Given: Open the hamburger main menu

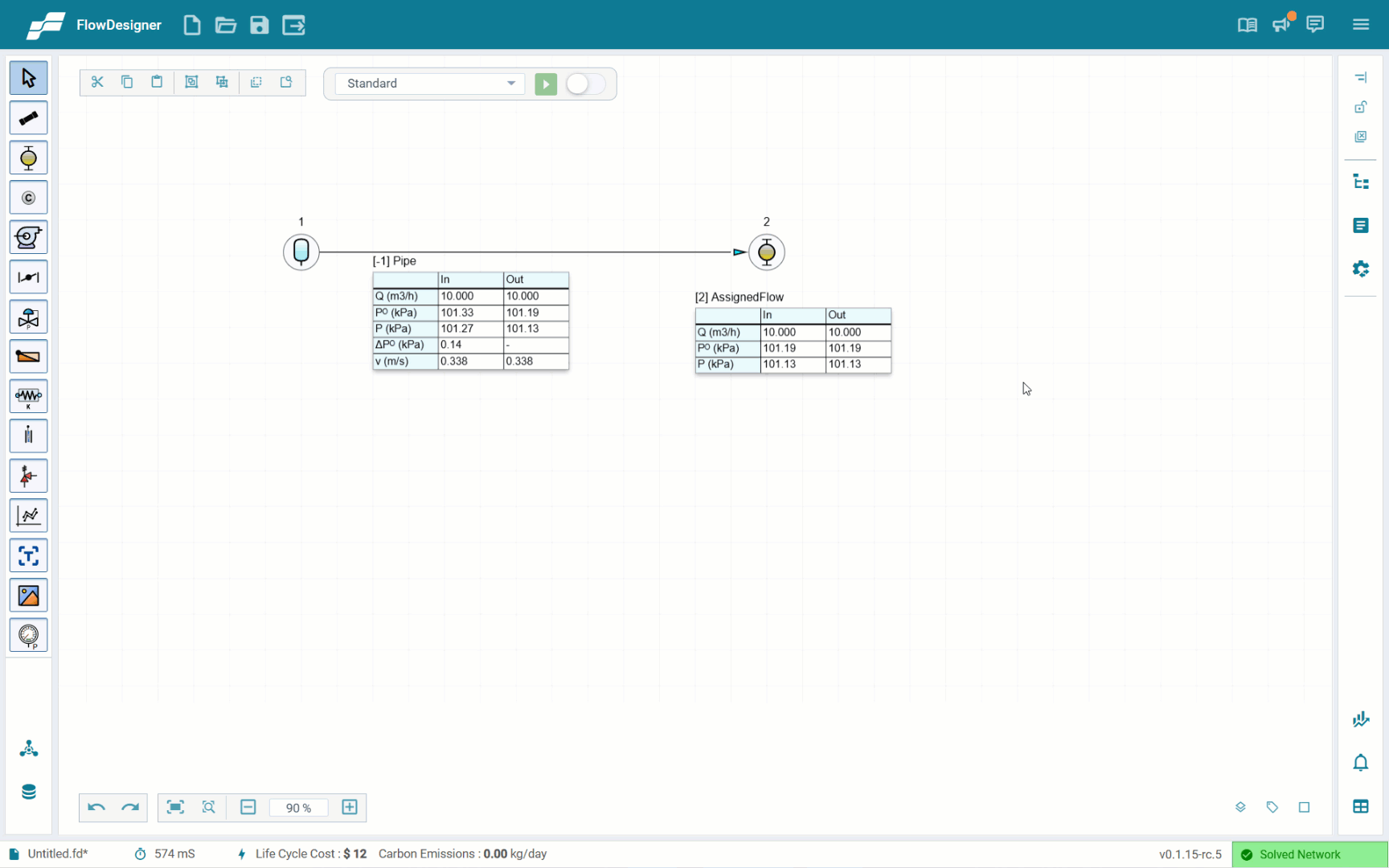Looking at the screenshot, I should click(1360, 25).
